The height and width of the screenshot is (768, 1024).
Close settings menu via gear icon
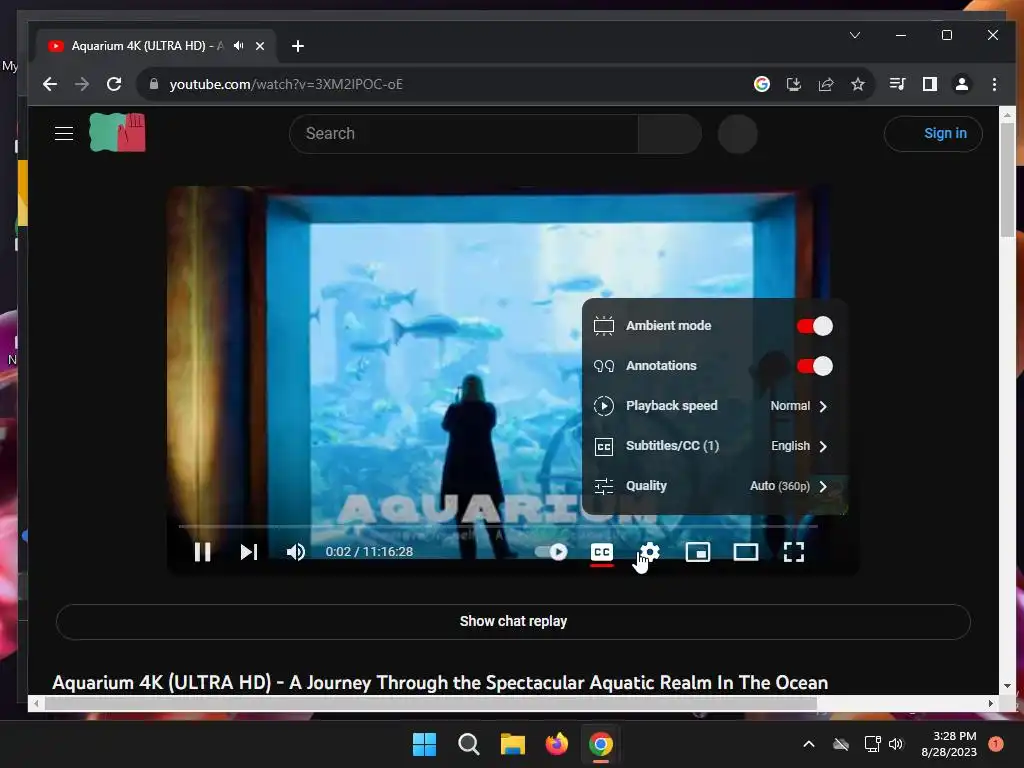pyautogui.click(x=649, y=552)
